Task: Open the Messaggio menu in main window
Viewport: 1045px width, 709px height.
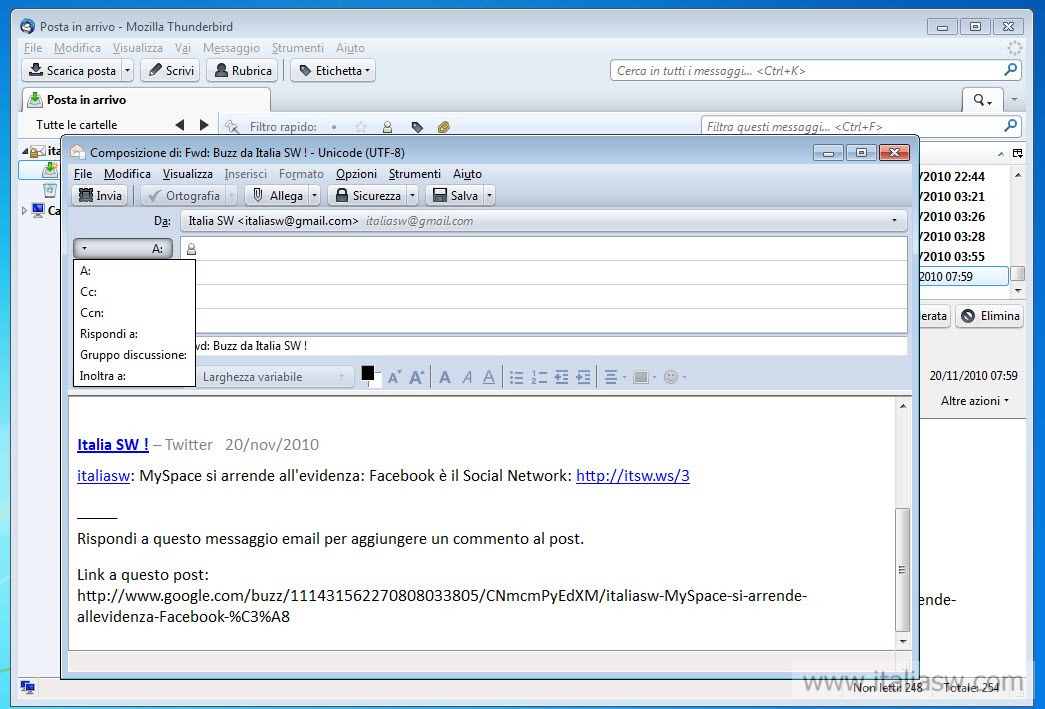Action: point(231,48)
